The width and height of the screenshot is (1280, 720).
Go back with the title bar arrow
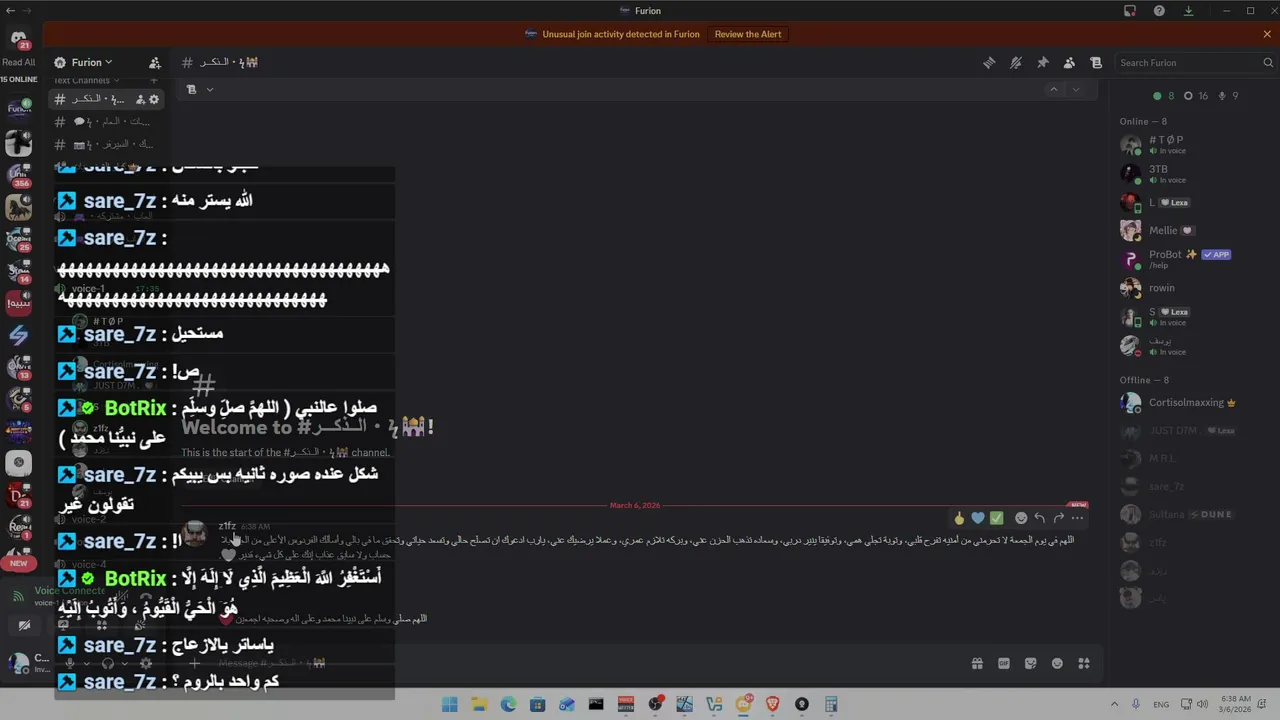click(x=10, y=11)
